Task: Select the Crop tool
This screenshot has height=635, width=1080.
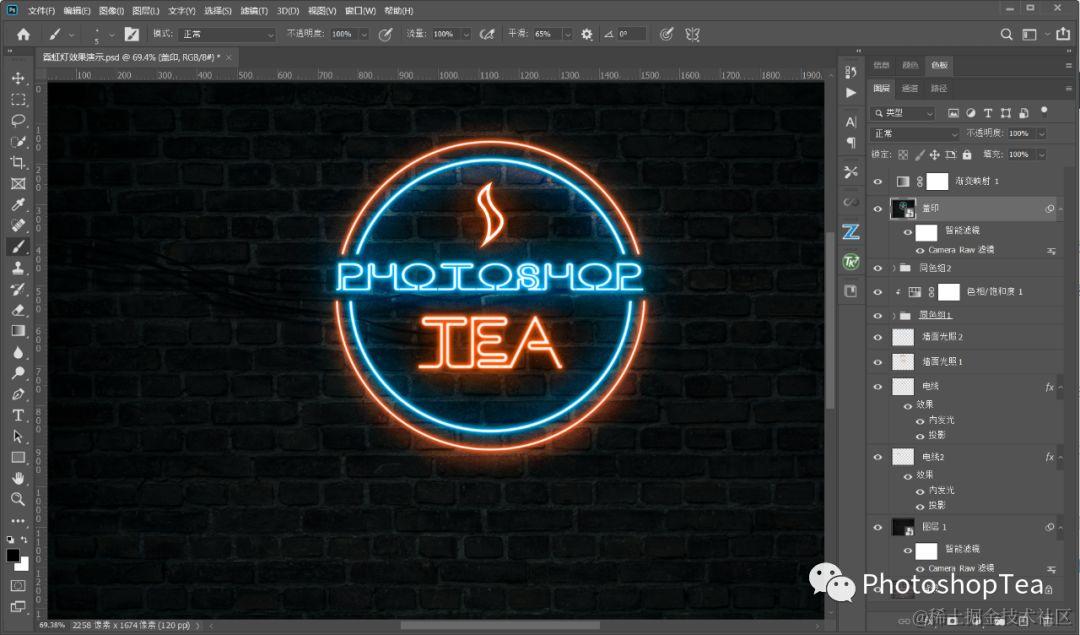Action: [18, 163]
